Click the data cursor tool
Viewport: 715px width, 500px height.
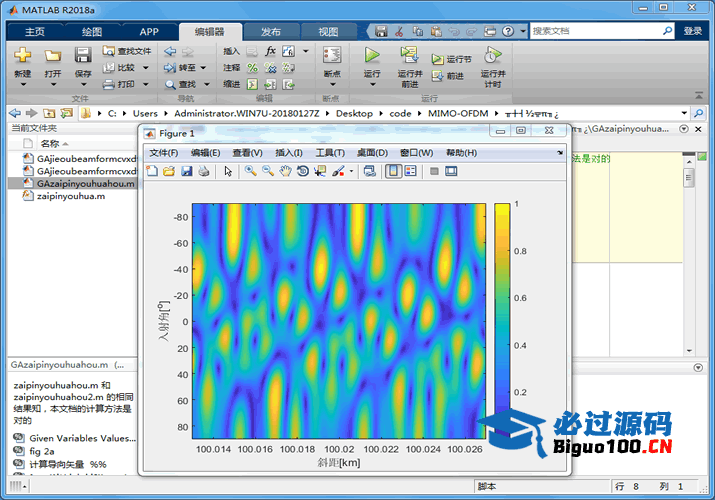pyautogui.click(x=320, y=171)
